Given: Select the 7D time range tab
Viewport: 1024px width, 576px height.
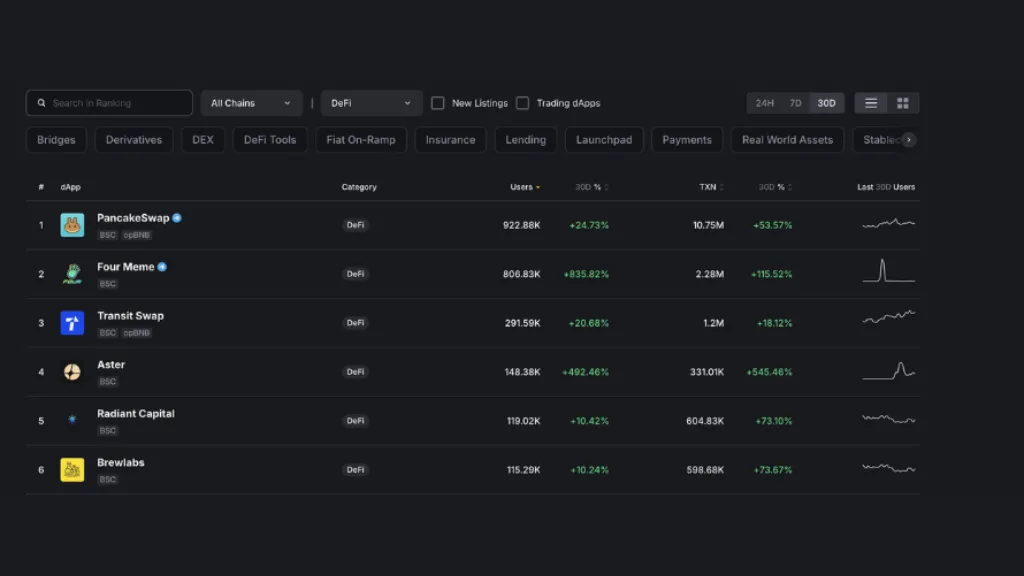Looking at the screenshot, I should tap(795, 103).
